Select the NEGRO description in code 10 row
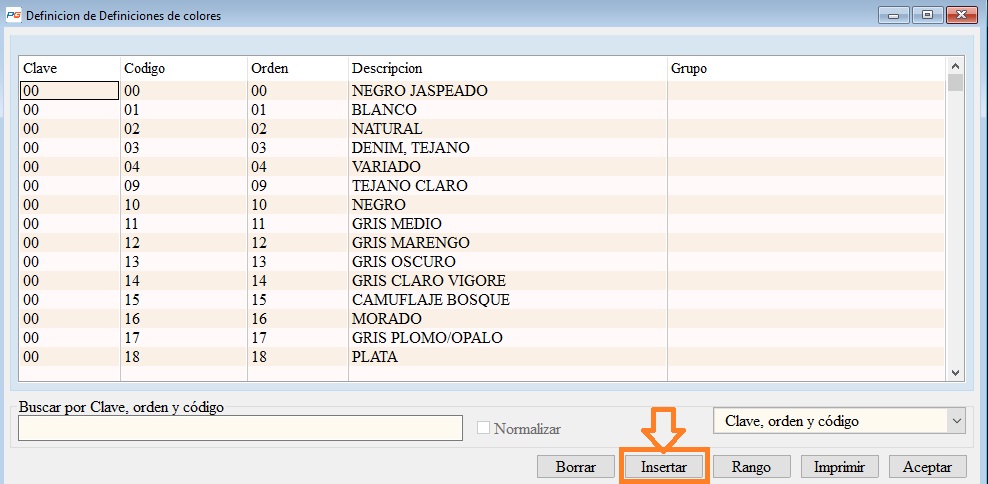The image size is (988, 484). tap(507, 205)
